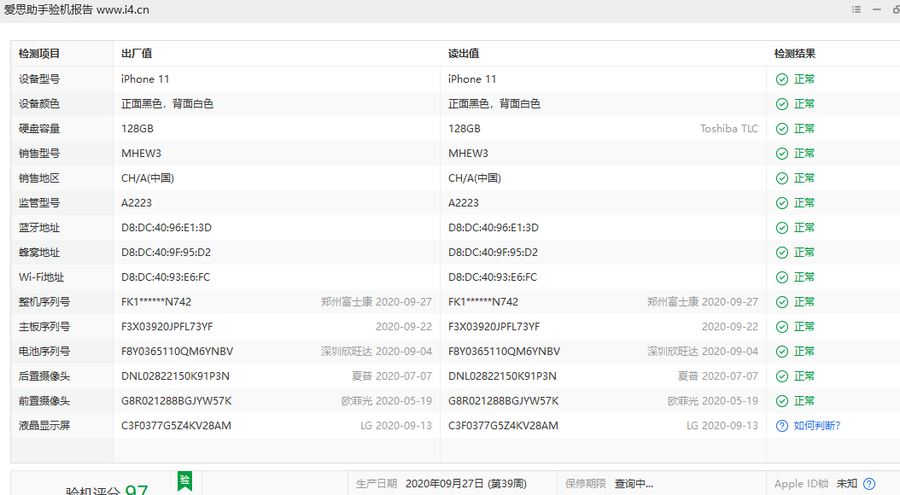Click read battery serial F8Y0365110QM6YNBV
Viewport: 900px width, 495px height.
pos(504,351)
